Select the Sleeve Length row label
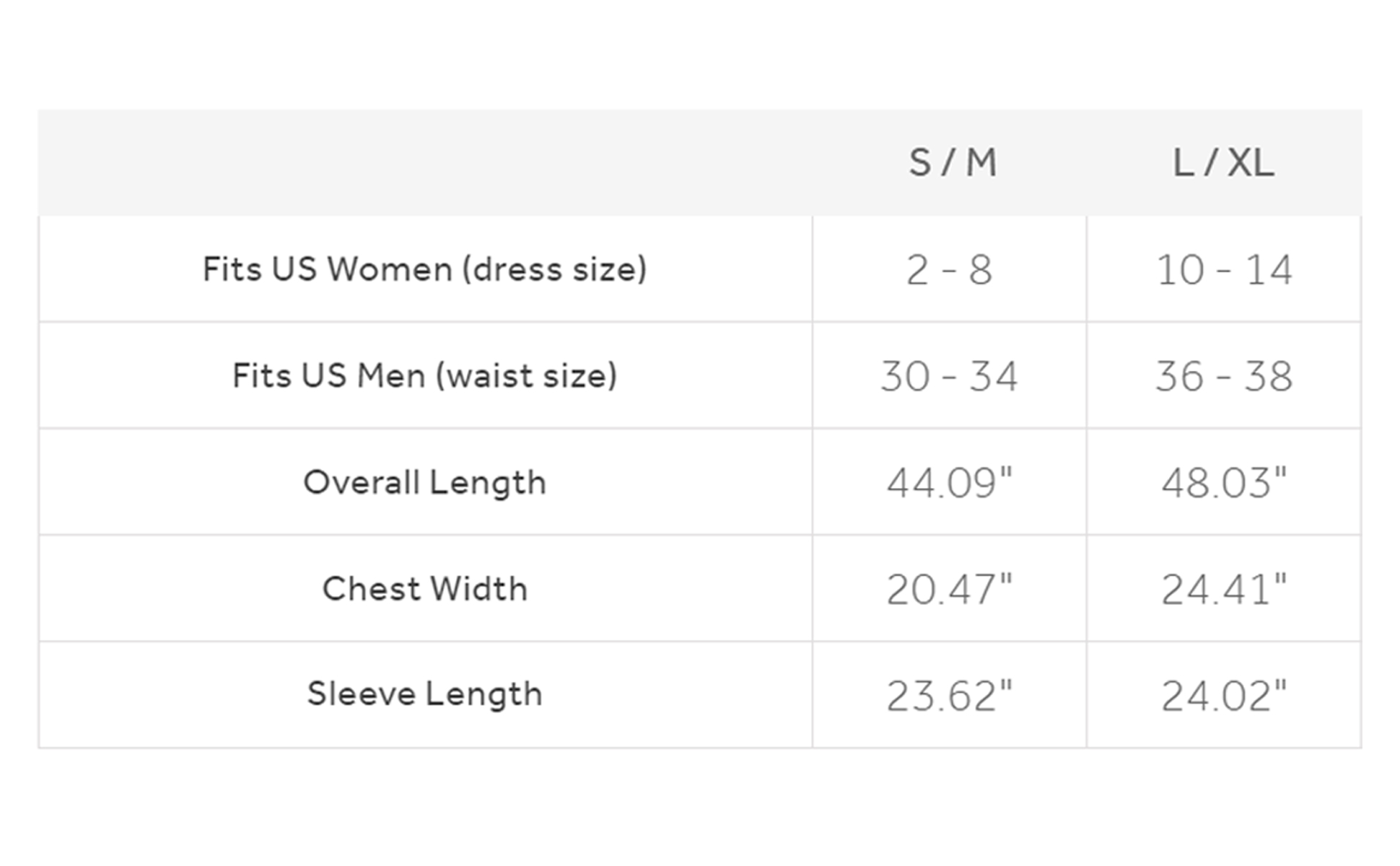Screen dimensions: 1400x866 point(424,694)
